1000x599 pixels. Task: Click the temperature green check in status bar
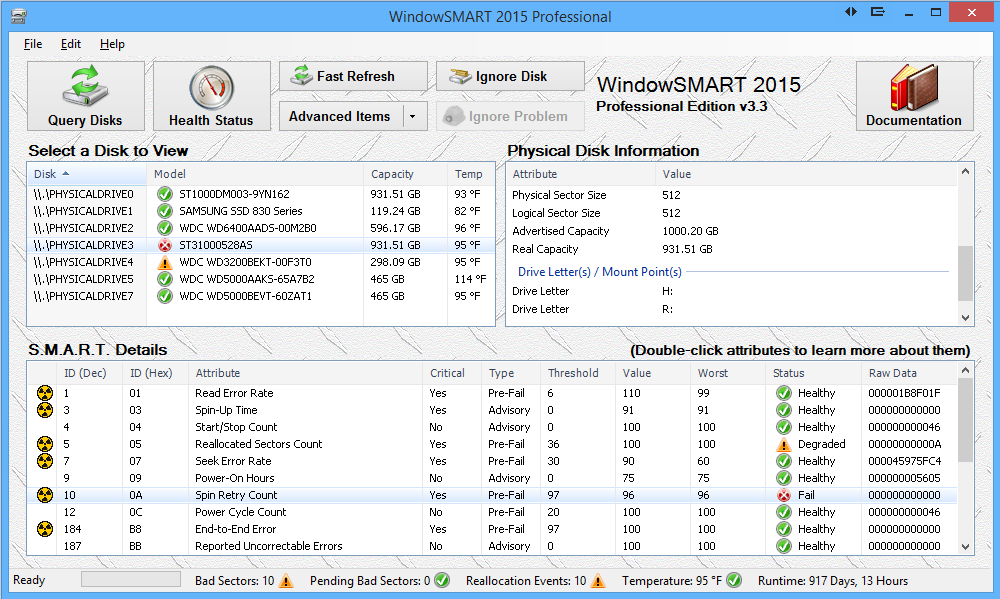click(734, 581)
